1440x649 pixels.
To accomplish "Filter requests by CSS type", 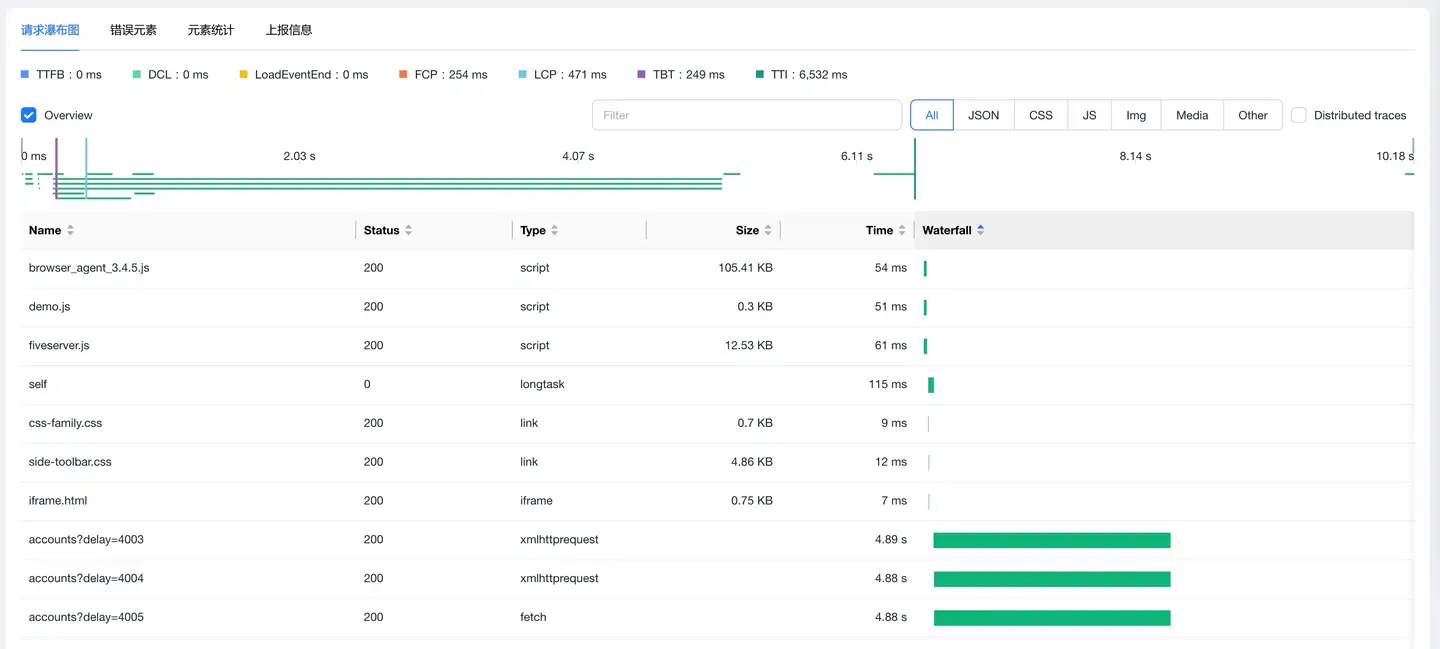I will [1040, 115].
